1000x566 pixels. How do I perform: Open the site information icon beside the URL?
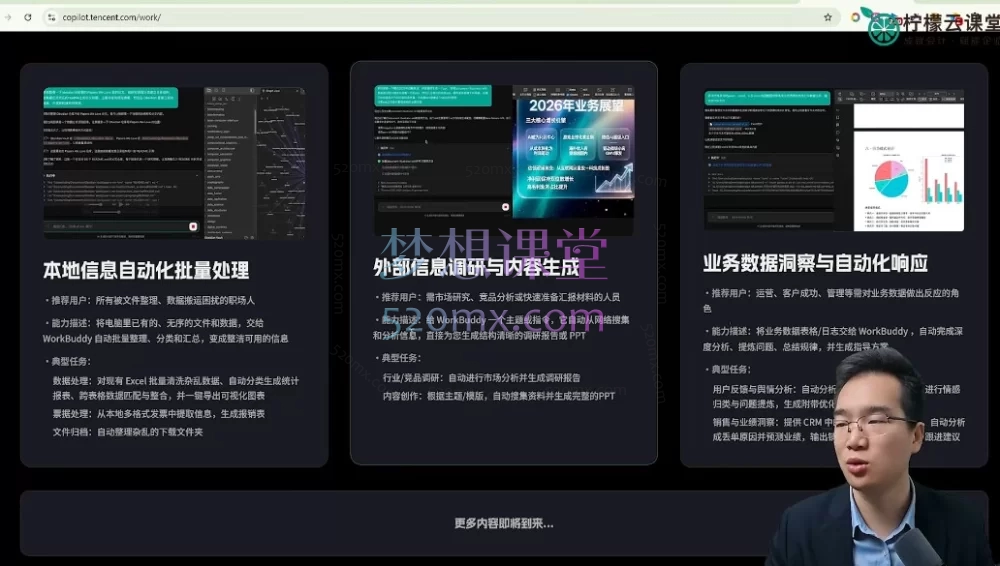(52, 17)
